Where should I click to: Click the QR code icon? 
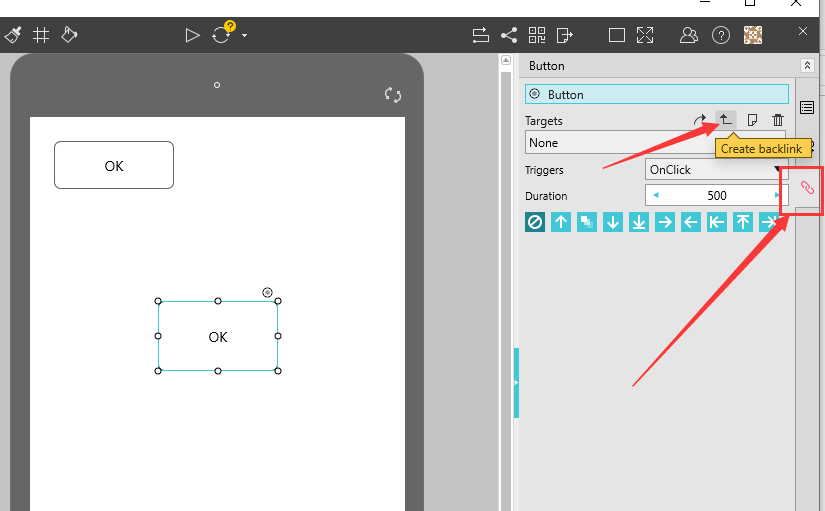coord(537,35)
